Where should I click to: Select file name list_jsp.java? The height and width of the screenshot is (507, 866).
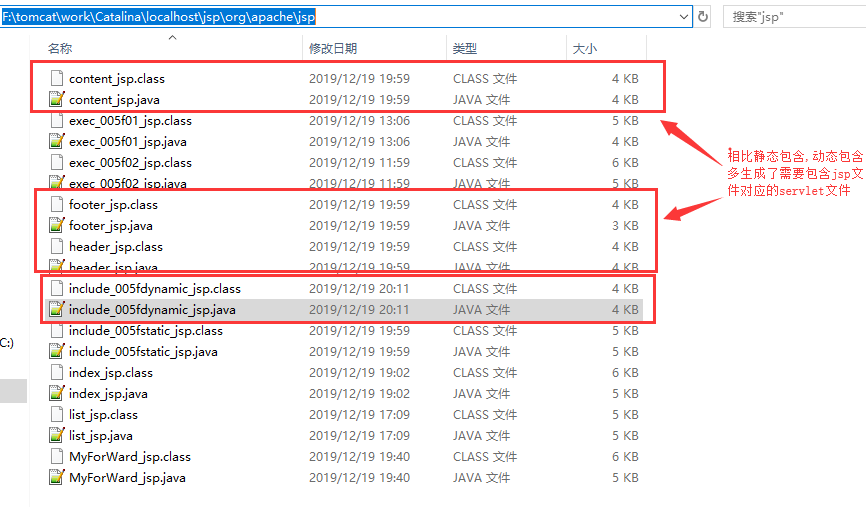101,436
